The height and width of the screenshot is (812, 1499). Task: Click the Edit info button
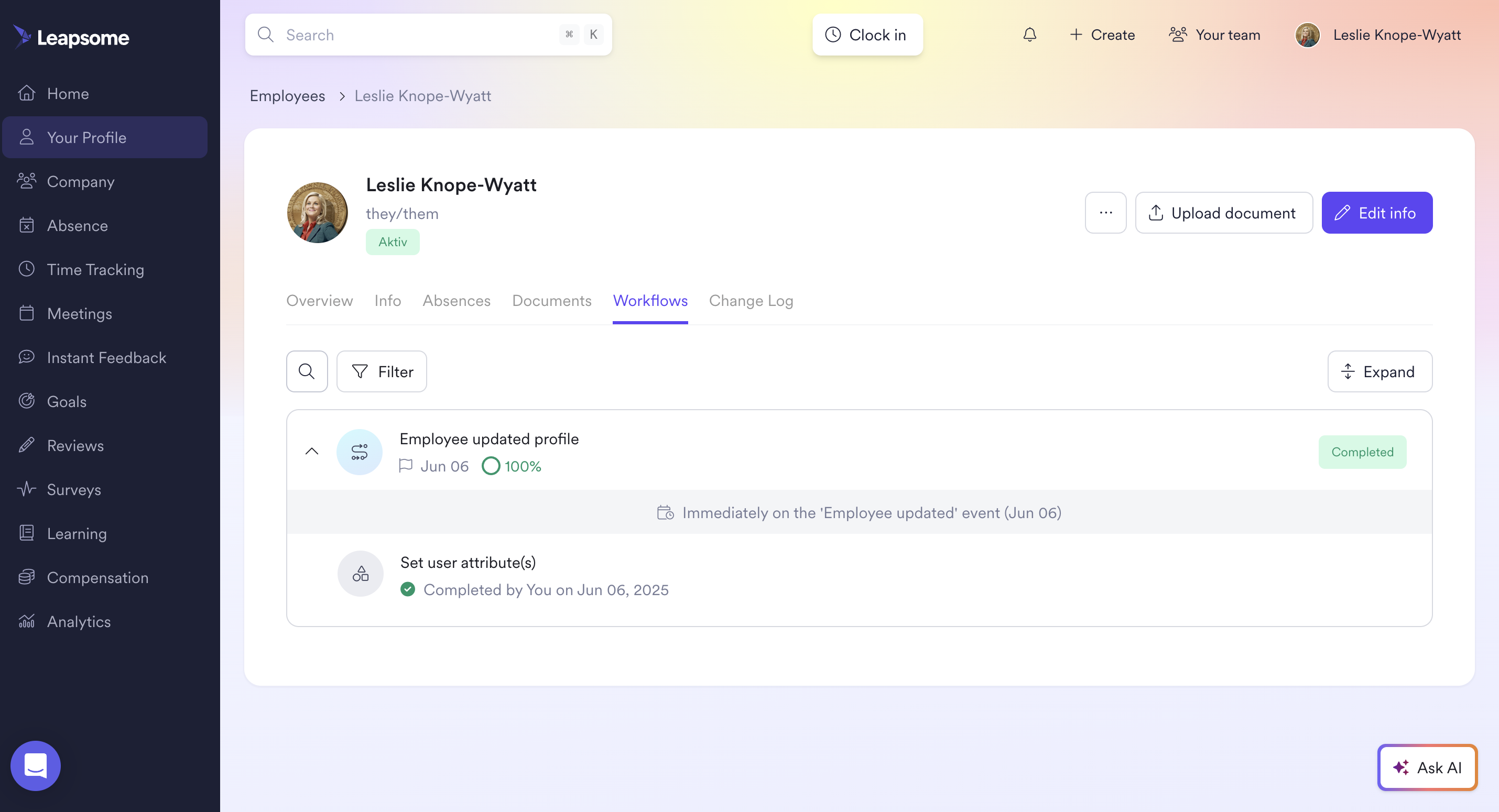[x=1376, y=213]
